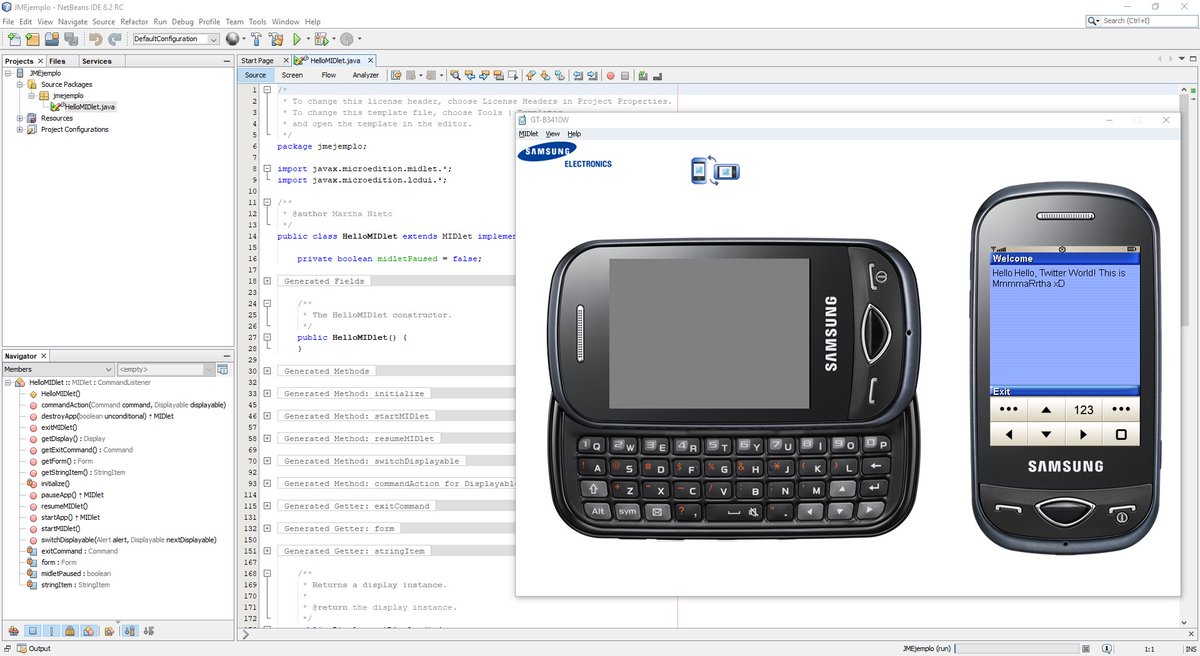Click the globe browser icon in toolbar
Viewport: 1200px width, 656px height.
pyautogui.click(x=233, y=39)
